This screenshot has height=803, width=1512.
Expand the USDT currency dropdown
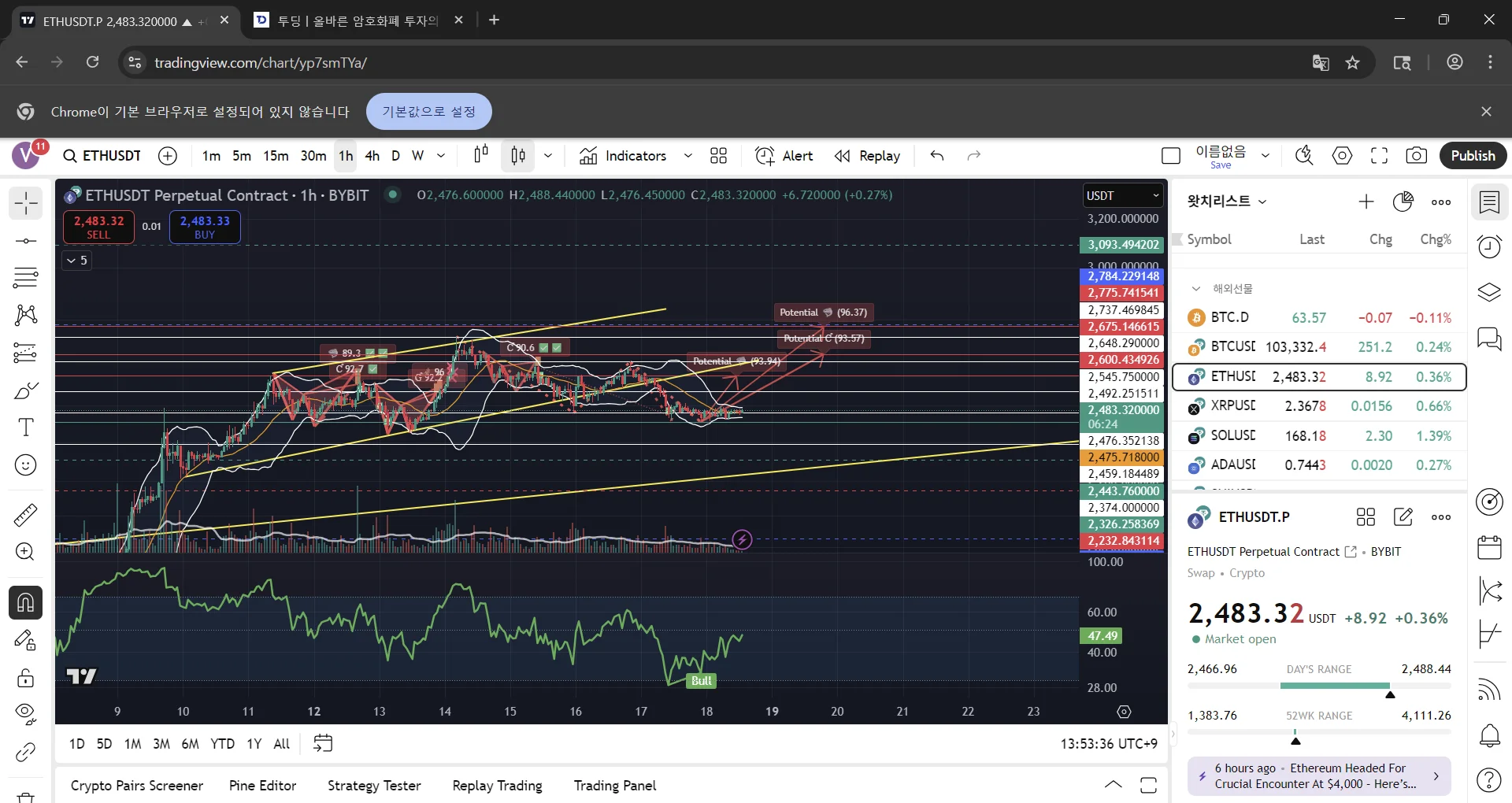[x=1123, y=195]
